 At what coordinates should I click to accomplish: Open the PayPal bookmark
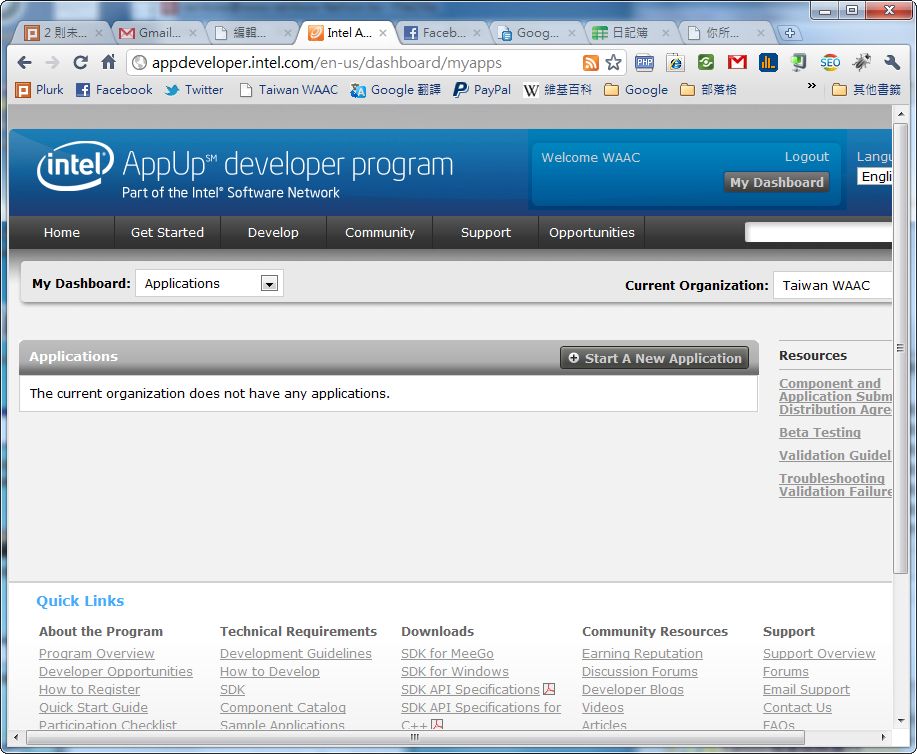click(482, 89)
